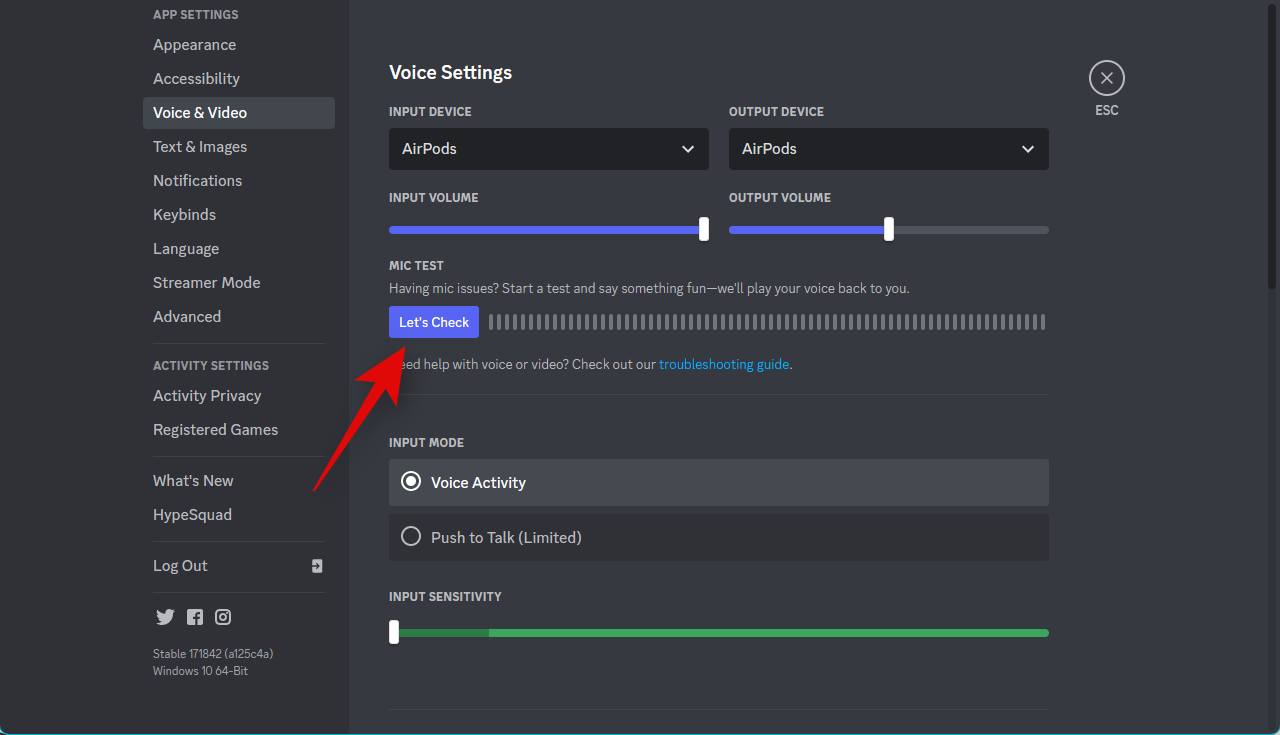Viewport: 1280px width, 735px height.
Task: Switch to Streamer Mode settings
Action: click(206, 283)
